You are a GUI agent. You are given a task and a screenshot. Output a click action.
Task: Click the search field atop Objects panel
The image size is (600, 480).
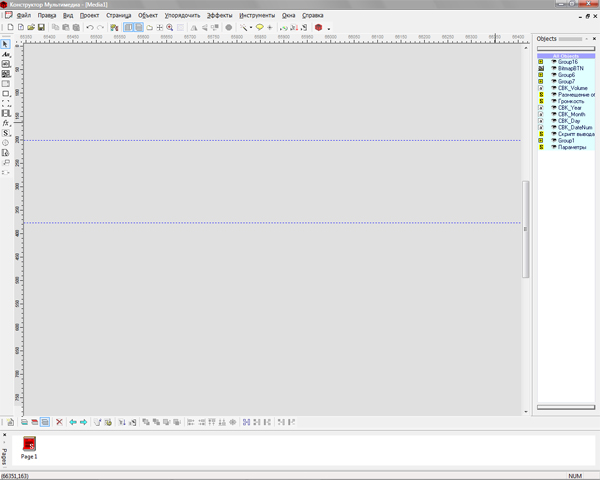tap(566, 49)
